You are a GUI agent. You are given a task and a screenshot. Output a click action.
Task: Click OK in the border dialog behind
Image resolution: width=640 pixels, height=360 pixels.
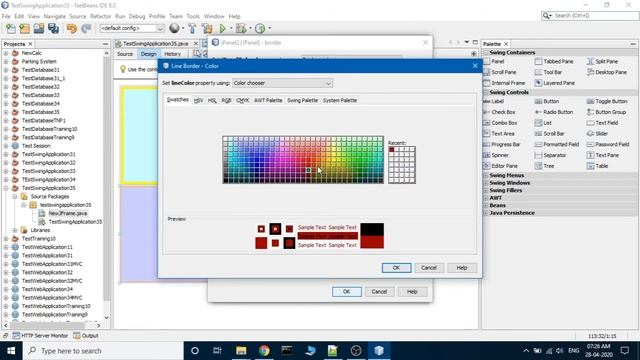(347, 292)
